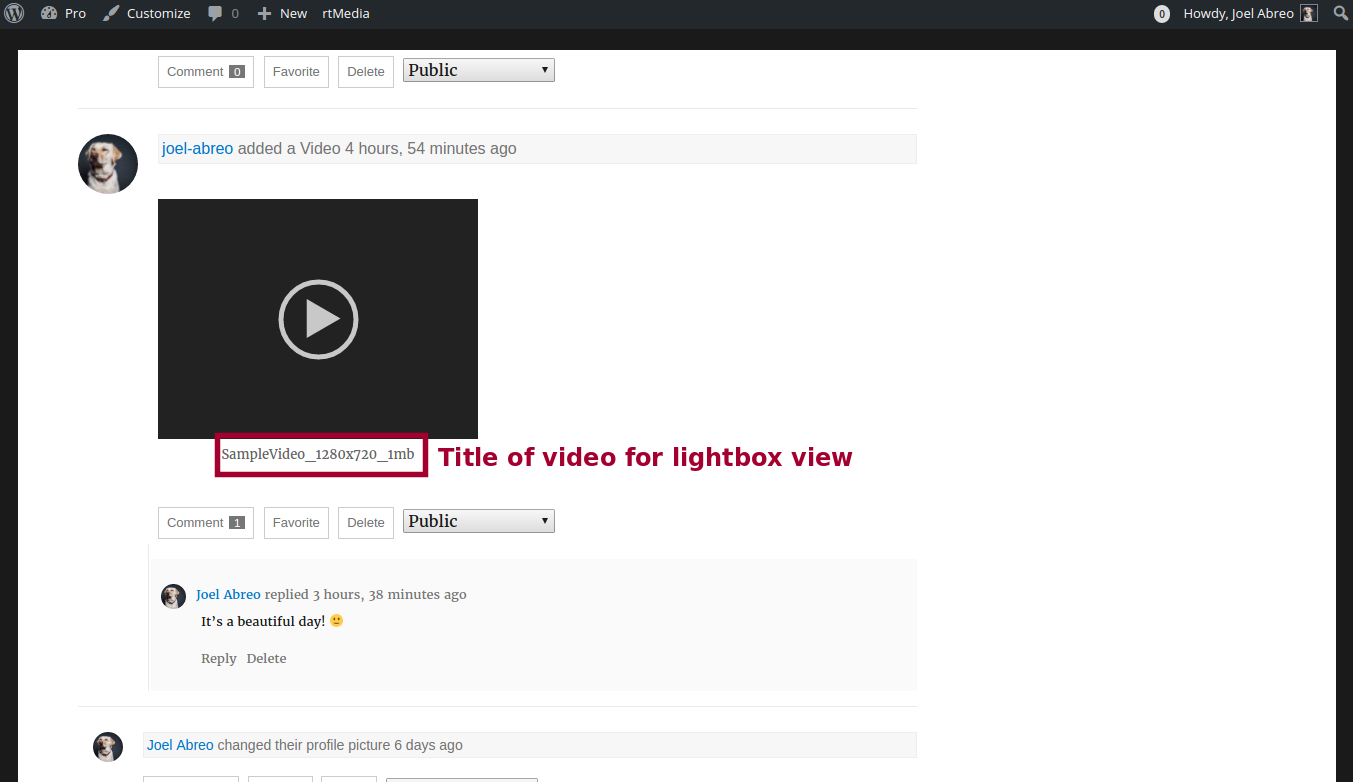The width and height of the screenshot is (1353, 782).
Task: Click the New plus icon
Action: [264, 13]
